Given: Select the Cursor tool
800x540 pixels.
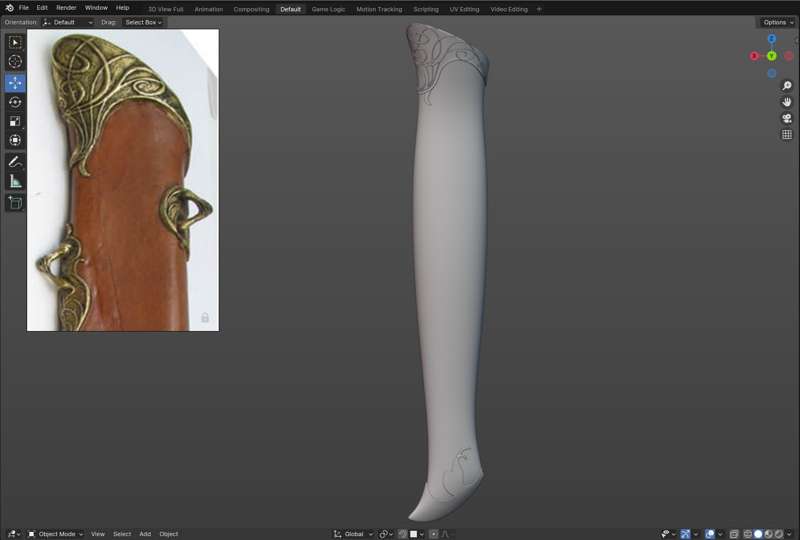Looking at the screenshot, I should click(15, 61).
